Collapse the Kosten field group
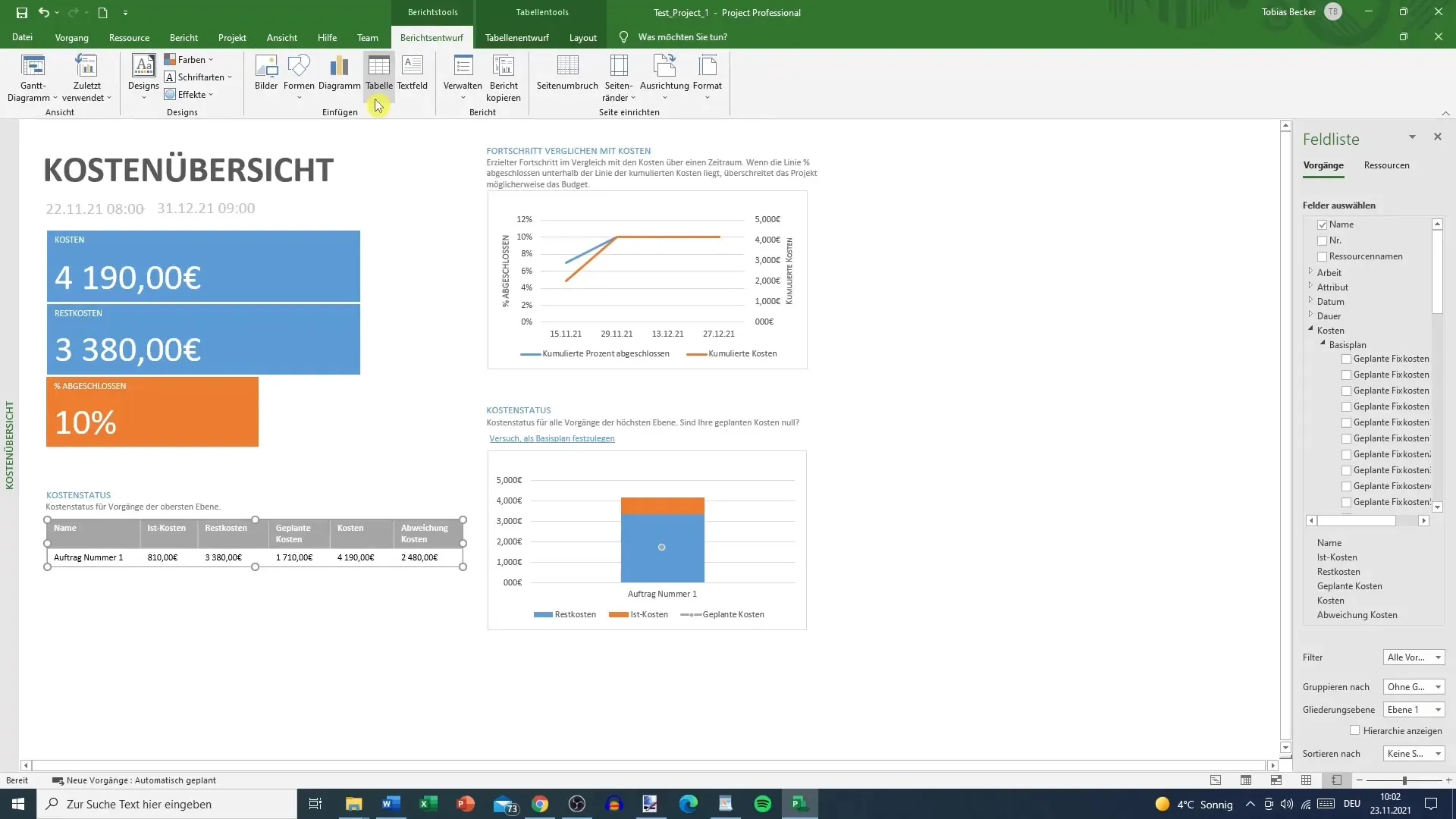The height and width of the screenshot is (819, 1456). (1310, 329)
